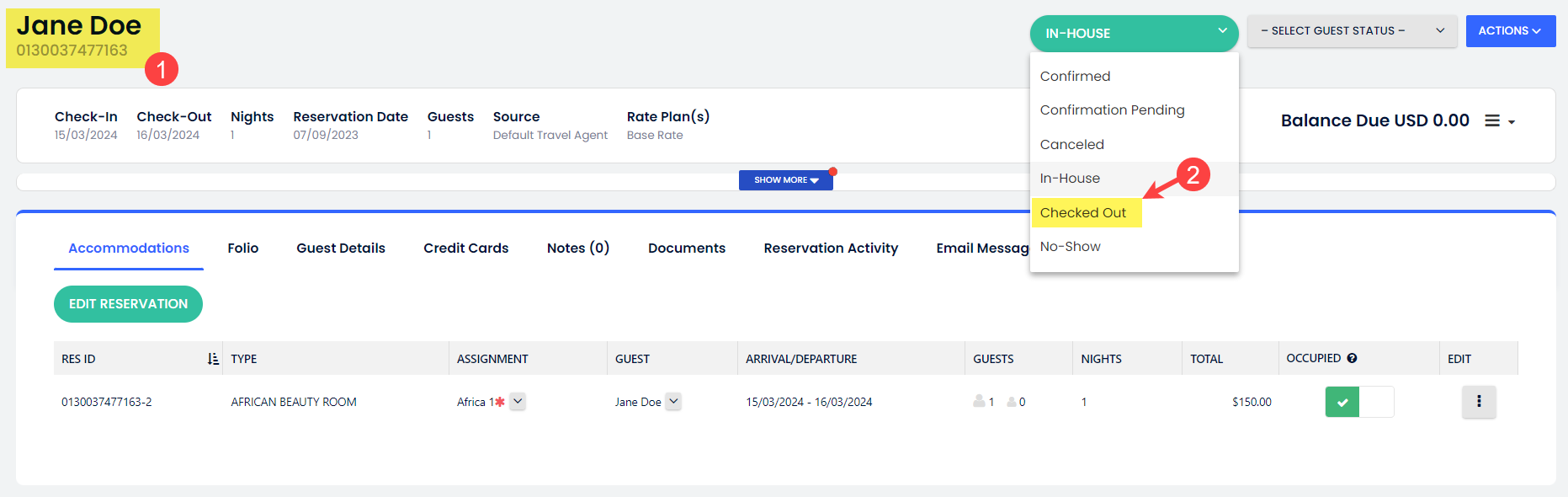Expand the Jane Doe guest dropdown
The image size is (1568, 497).
coord(672,402)
